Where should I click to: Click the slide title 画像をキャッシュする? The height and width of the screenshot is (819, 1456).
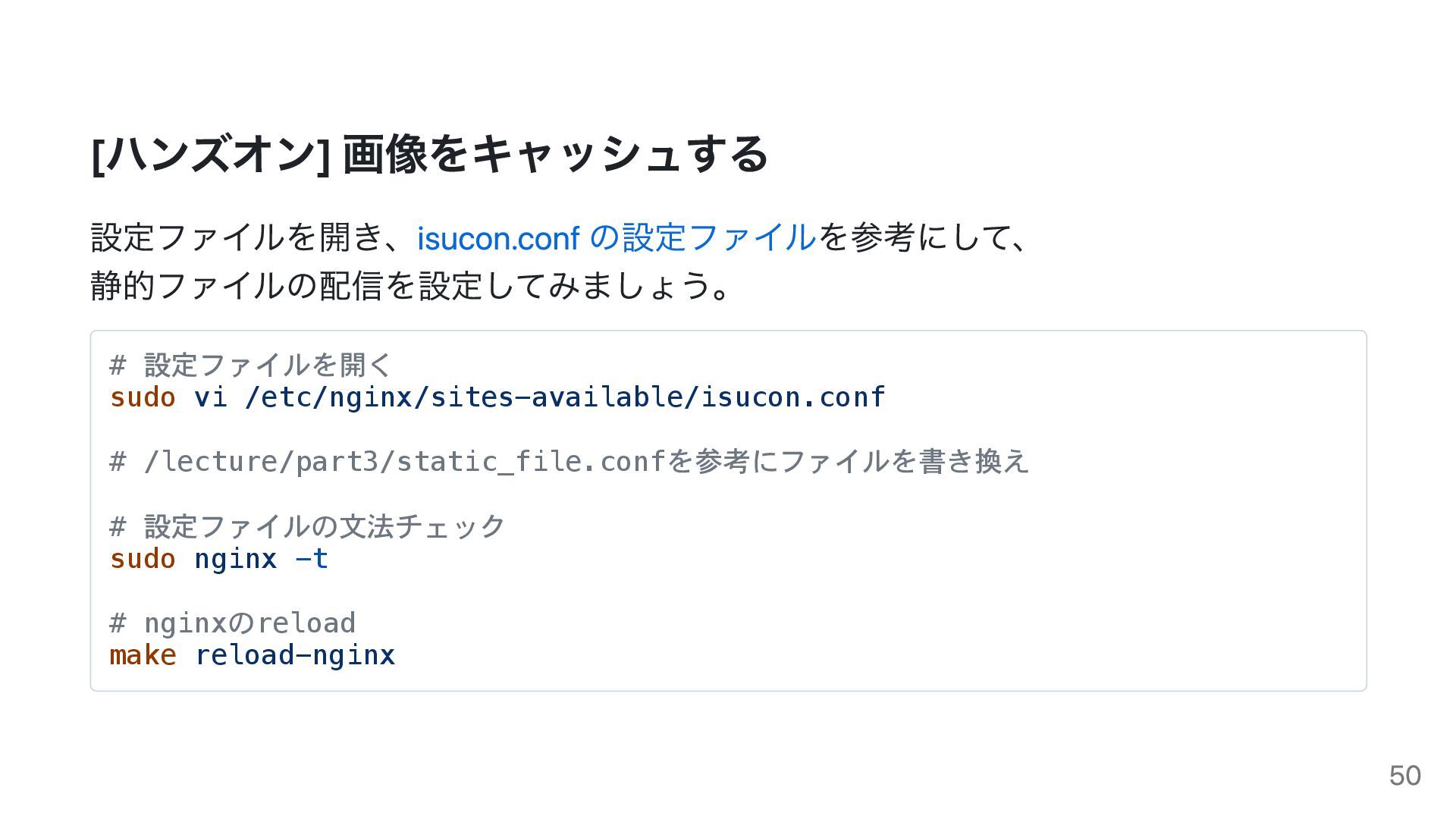pos(555,154)
